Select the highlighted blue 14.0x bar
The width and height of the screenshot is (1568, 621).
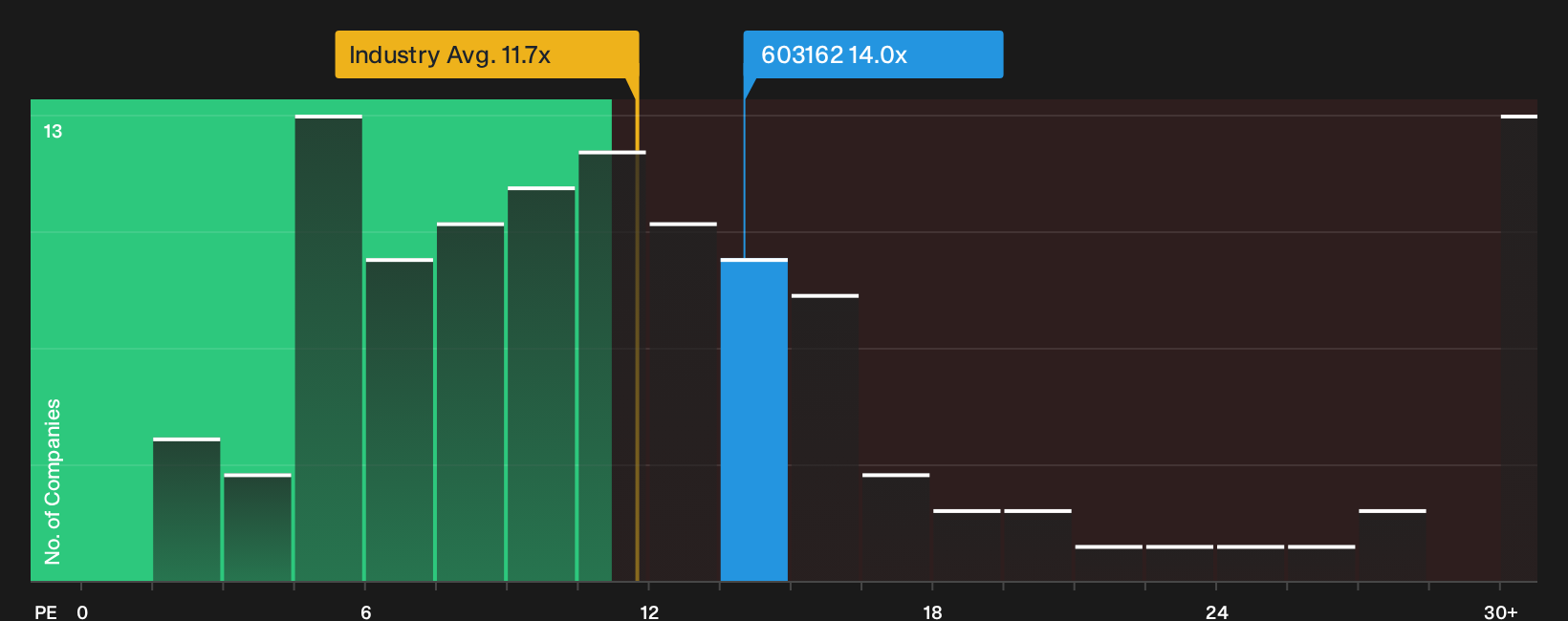tap(754, 419)
